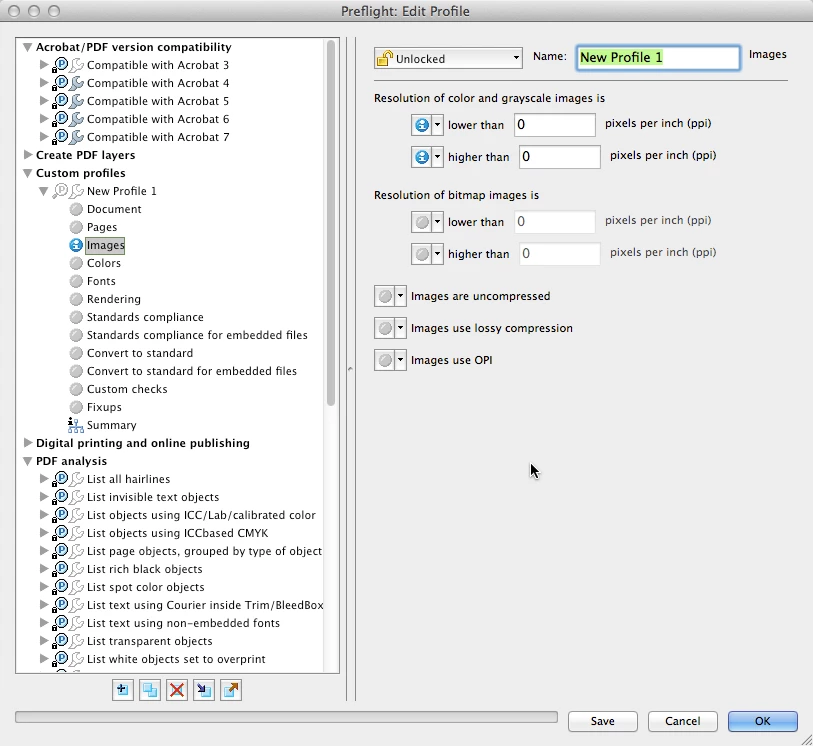Select the Pages section
Screen dimensions: 813x746
tap(102, 227)
